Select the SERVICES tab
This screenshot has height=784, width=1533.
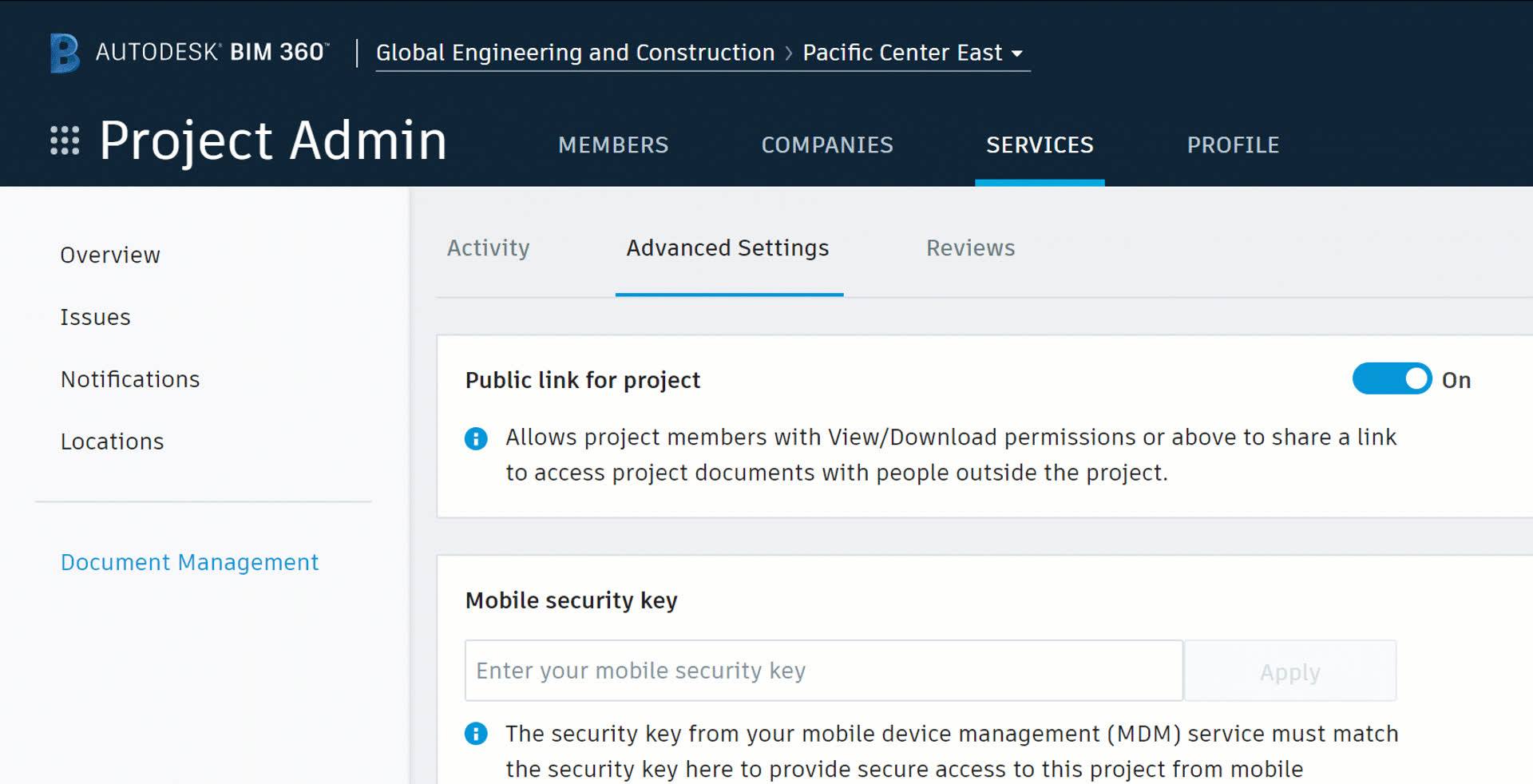1040,145
